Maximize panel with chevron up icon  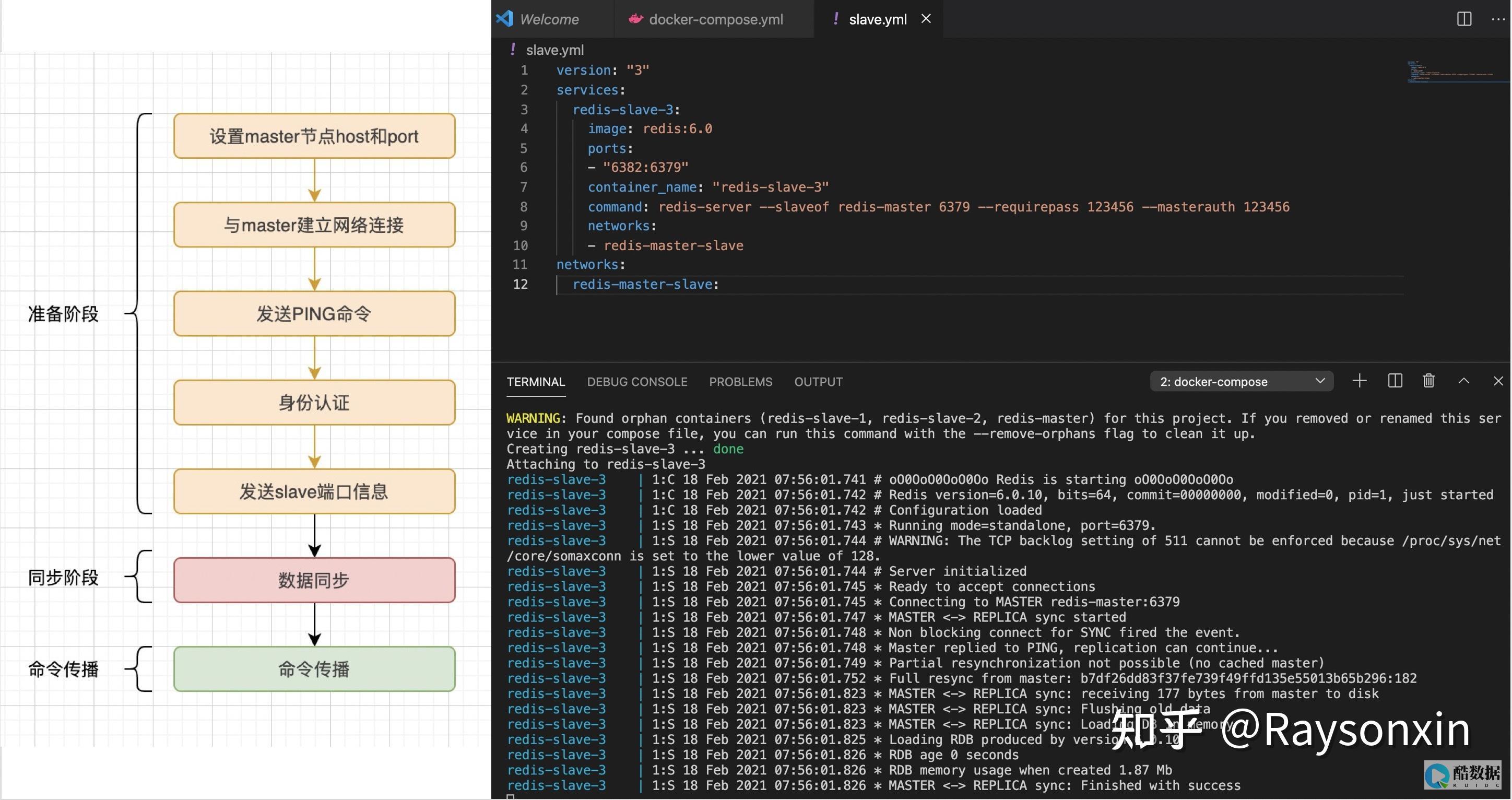click(x=1463, y=381)
